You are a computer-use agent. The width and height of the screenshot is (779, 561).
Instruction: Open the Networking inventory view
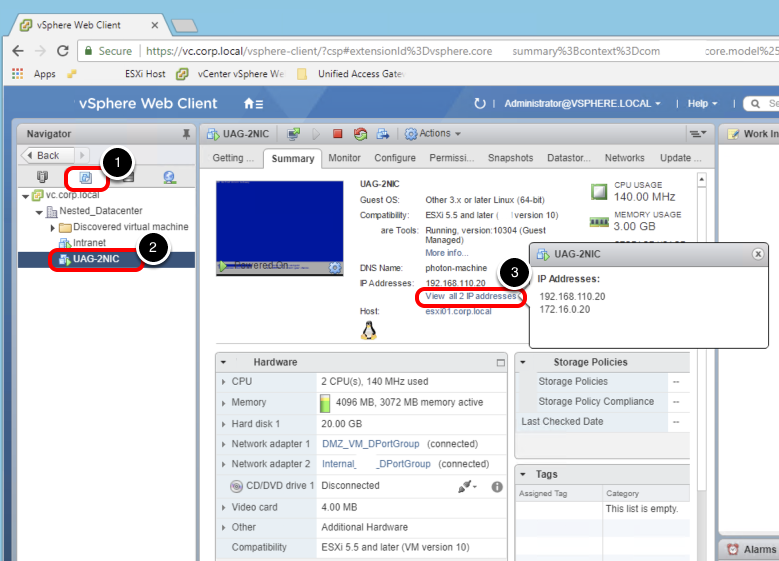point(169,178)
